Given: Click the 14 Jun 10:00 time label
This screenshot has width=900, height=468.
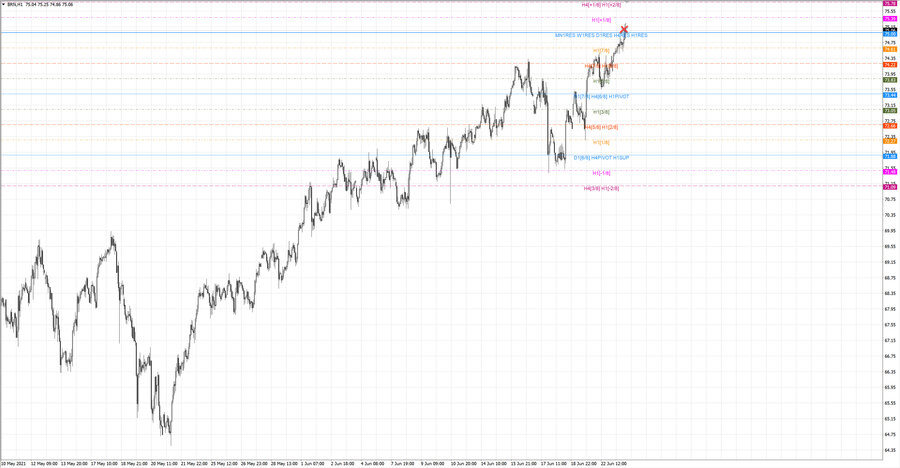Looking at the screenshot, I should pyautogui.click(x=494, y=463).
